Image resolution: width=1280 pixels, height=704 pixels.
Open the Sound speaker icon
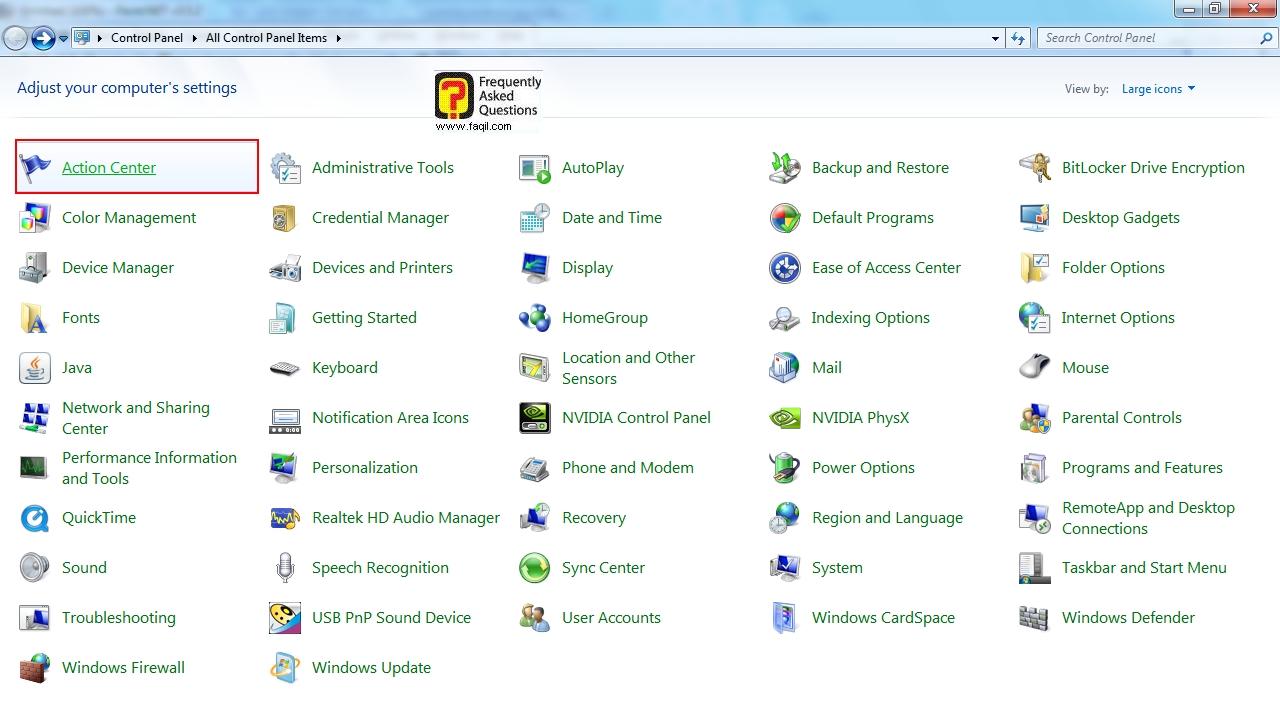pyautogui.click(x=35, y=568)
